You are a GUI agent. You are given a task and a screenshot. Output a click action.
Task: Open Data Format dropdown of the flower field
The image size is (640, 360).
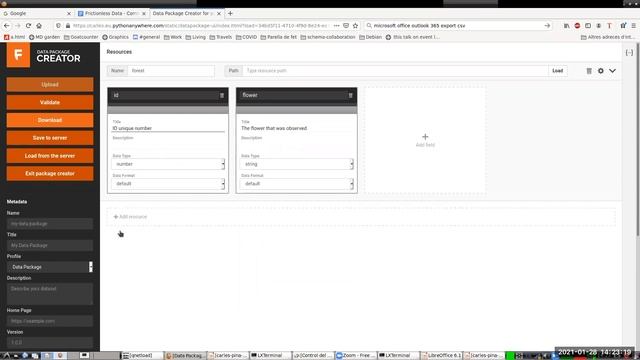tap(297, 184)
